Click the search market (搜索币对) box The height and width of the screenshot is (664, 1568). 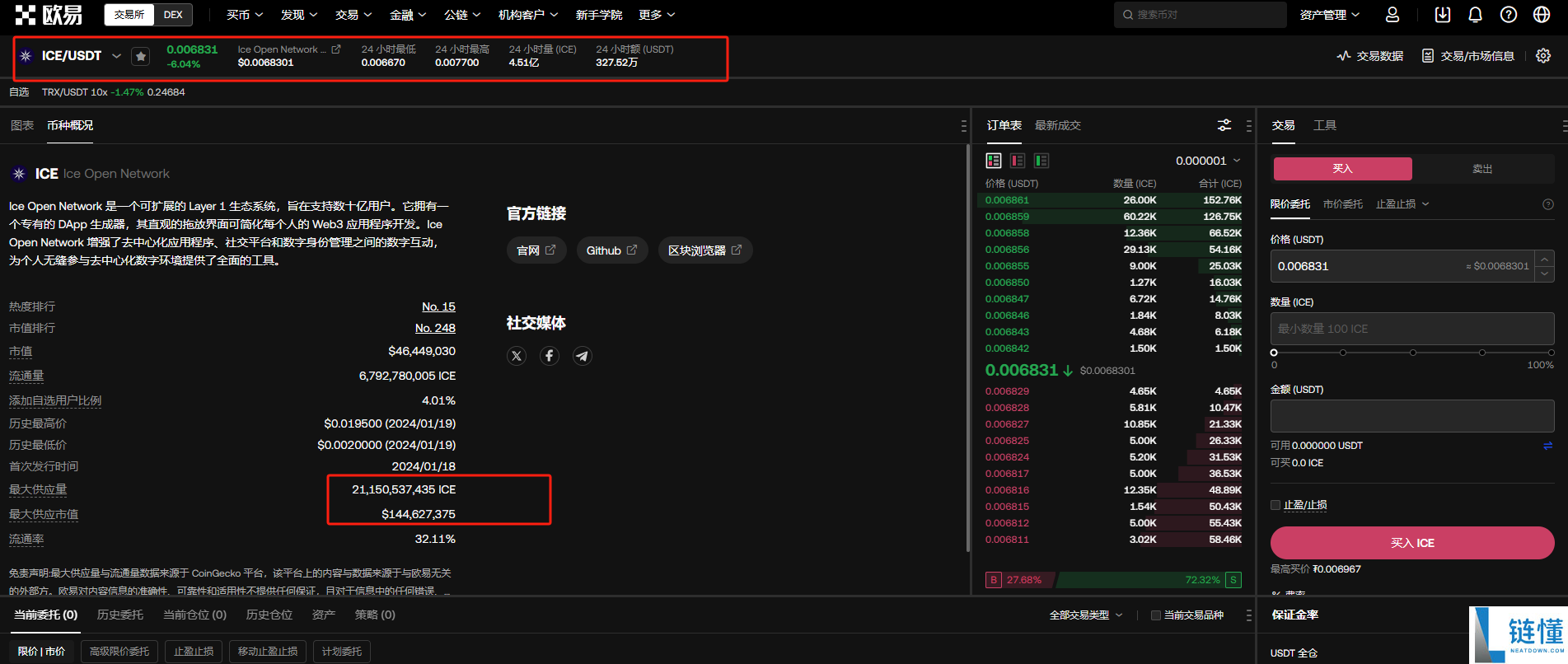1201,15
